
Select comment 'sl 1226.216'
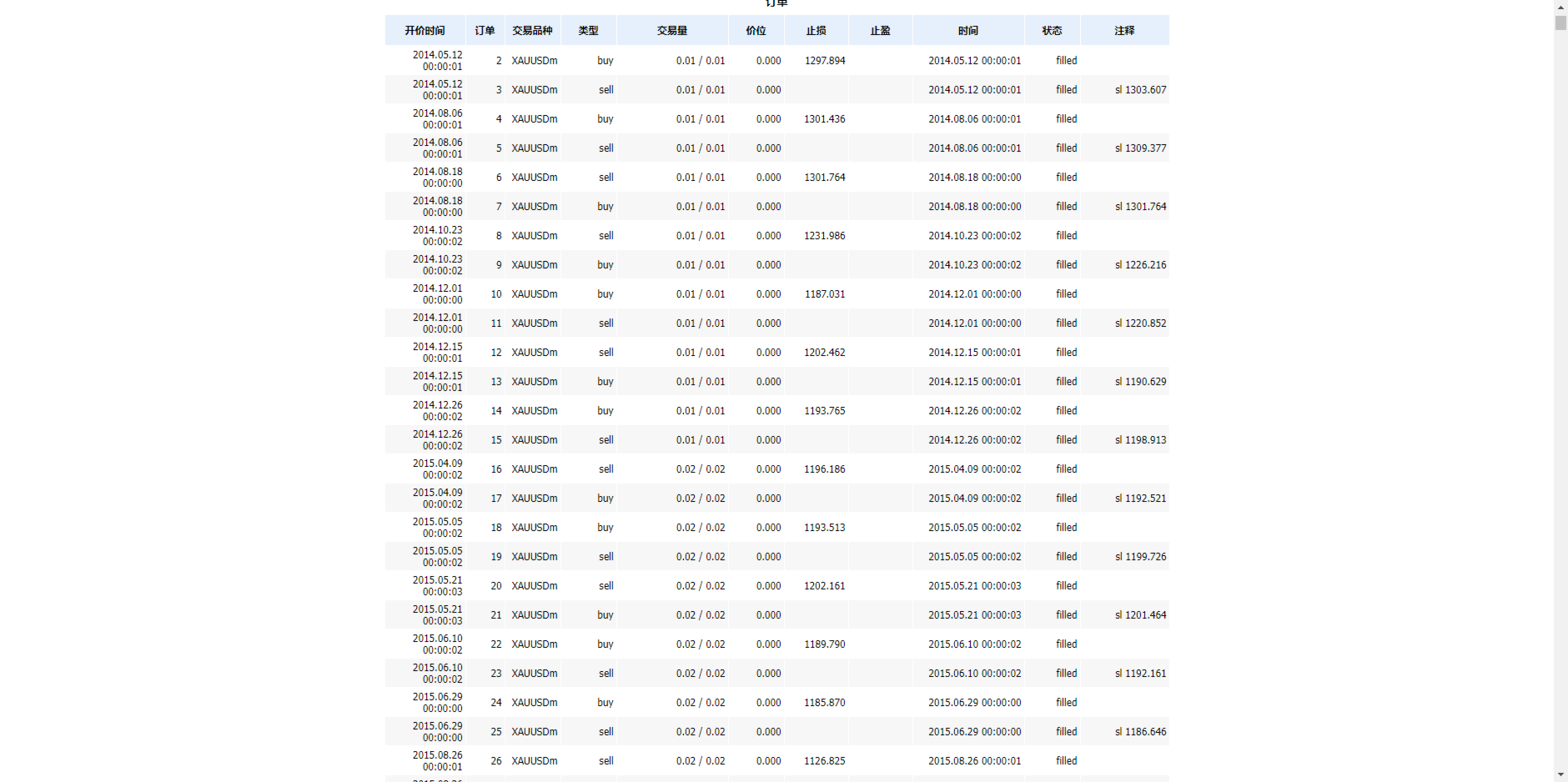tap(1141, 265)
